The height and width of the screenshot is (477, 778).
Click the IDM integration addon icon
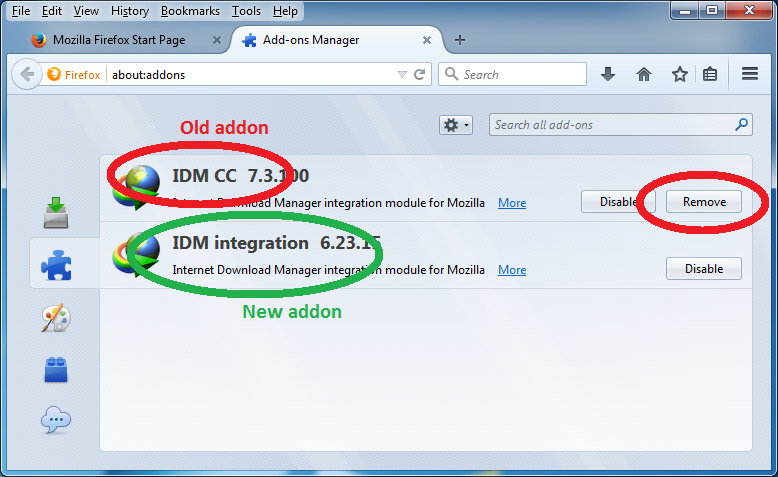pyautogui.click(x=136, y=256)
